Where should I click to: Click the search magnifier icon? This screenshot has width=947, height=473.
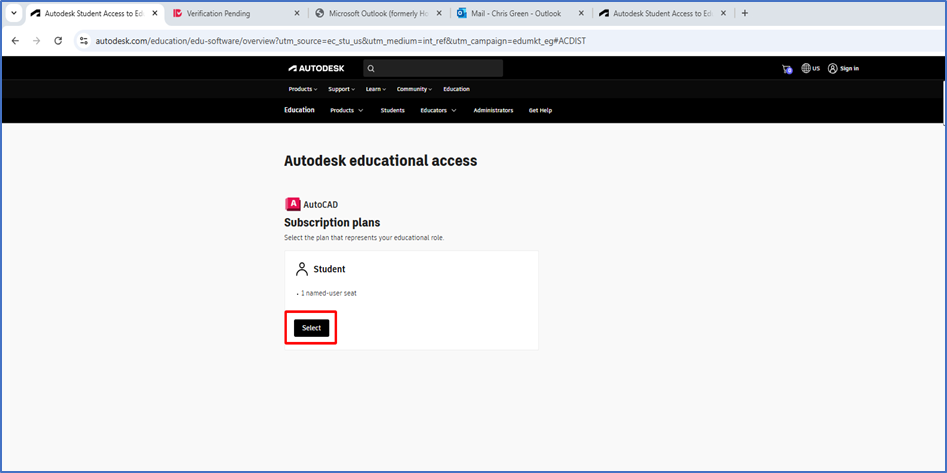(370, 69)
